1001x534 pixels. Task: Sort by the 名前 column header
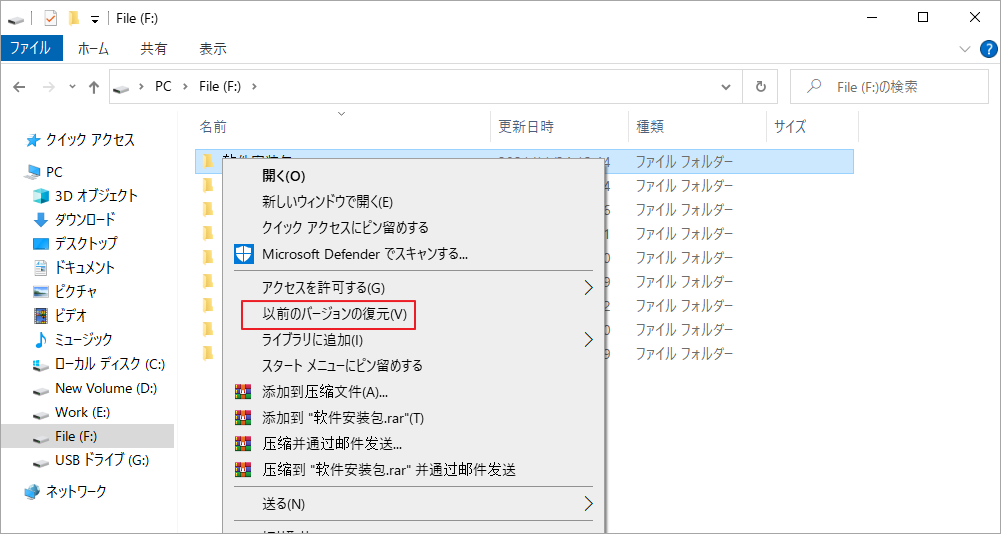[x=213, y=126]
